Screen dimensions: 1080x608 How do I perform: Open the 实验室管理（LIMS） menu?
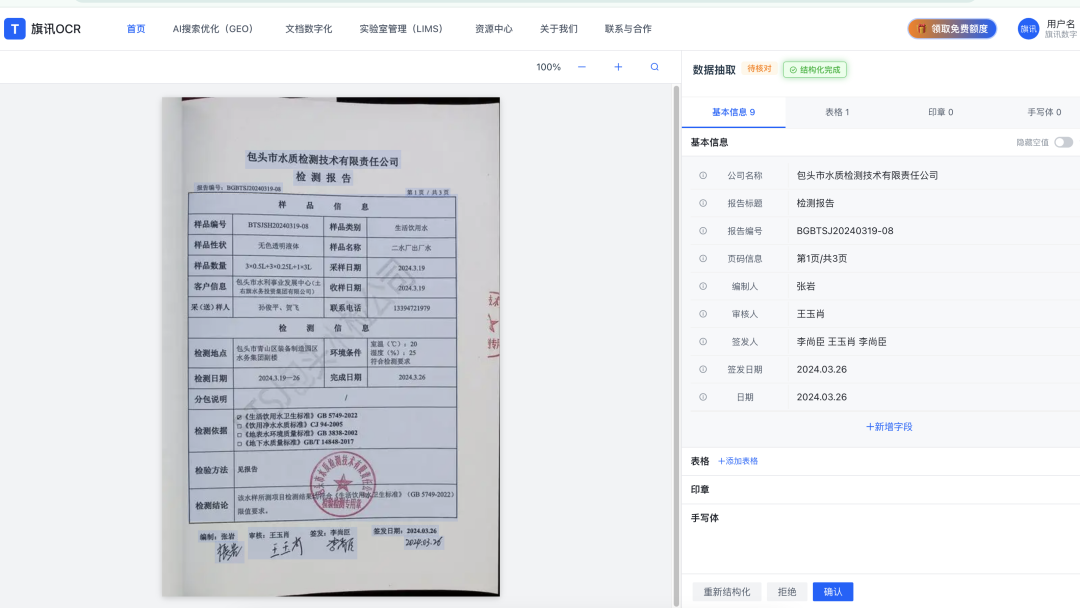tap(401, 29)
